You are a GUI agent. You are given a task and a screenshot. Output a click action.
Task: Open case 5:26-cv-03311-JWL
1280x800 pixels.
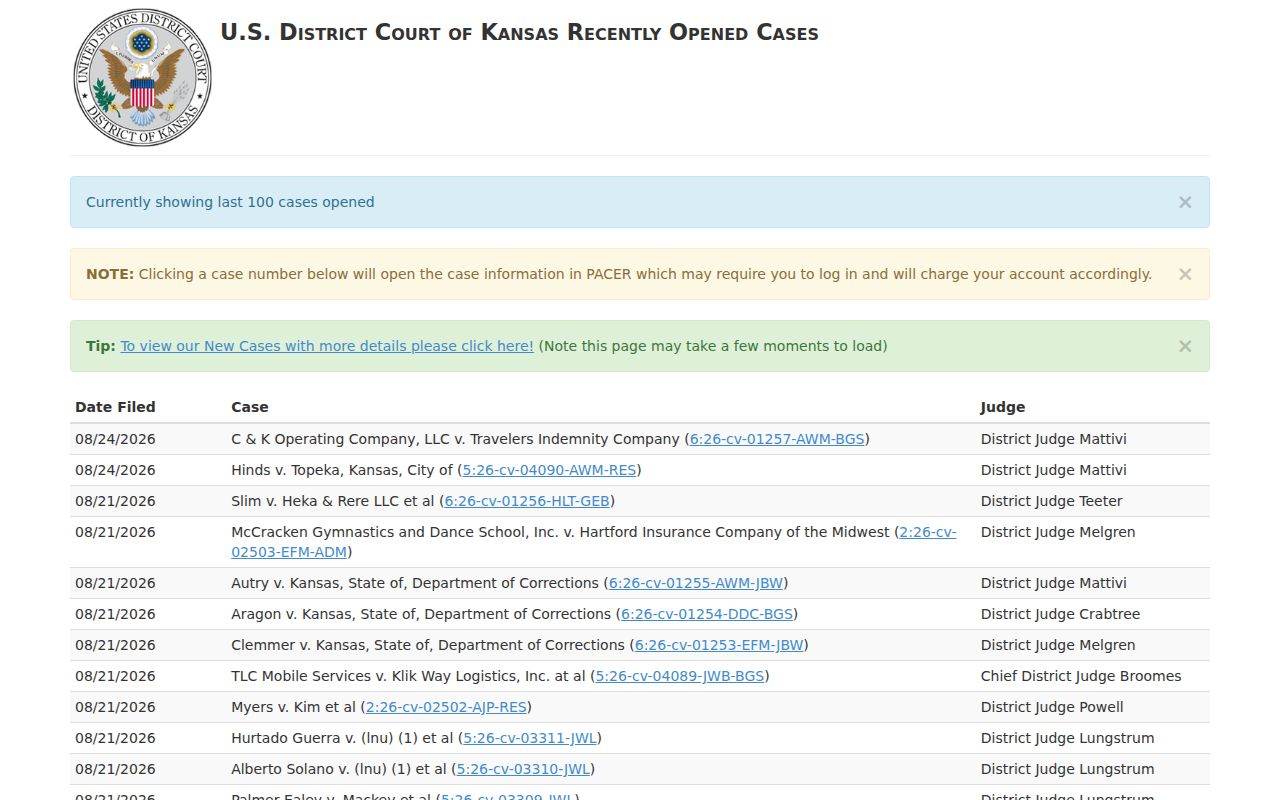point(530,738)
